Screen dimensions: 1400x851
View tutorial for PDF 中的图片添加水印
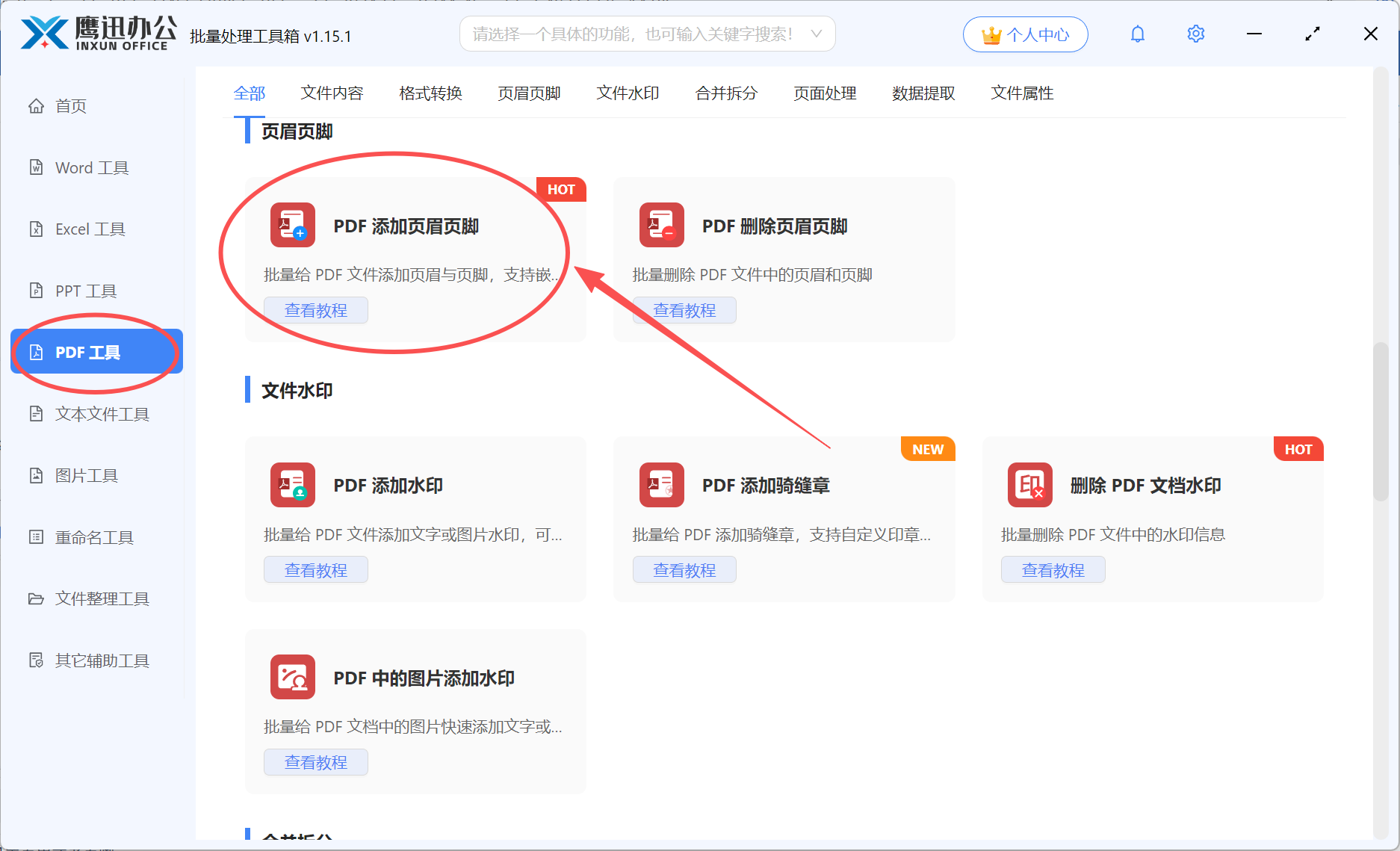click(x=316, y=762)
